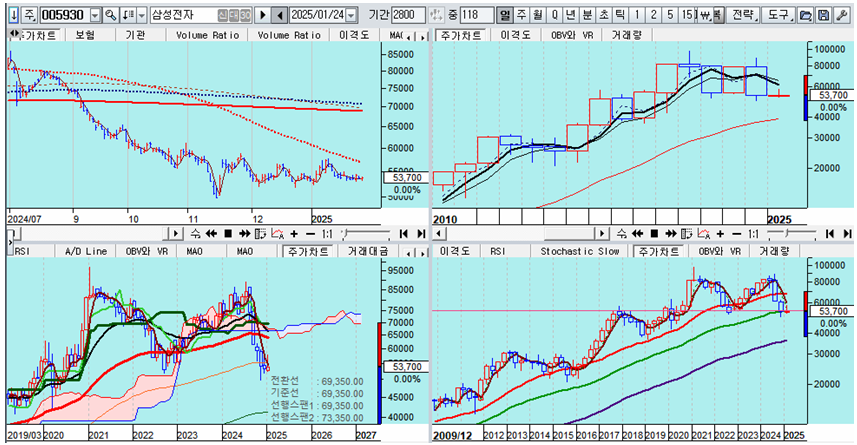Reset 1:1 scale under the yearly 2010 panel
The image size is (857, 445).
[x=753, y=234]
